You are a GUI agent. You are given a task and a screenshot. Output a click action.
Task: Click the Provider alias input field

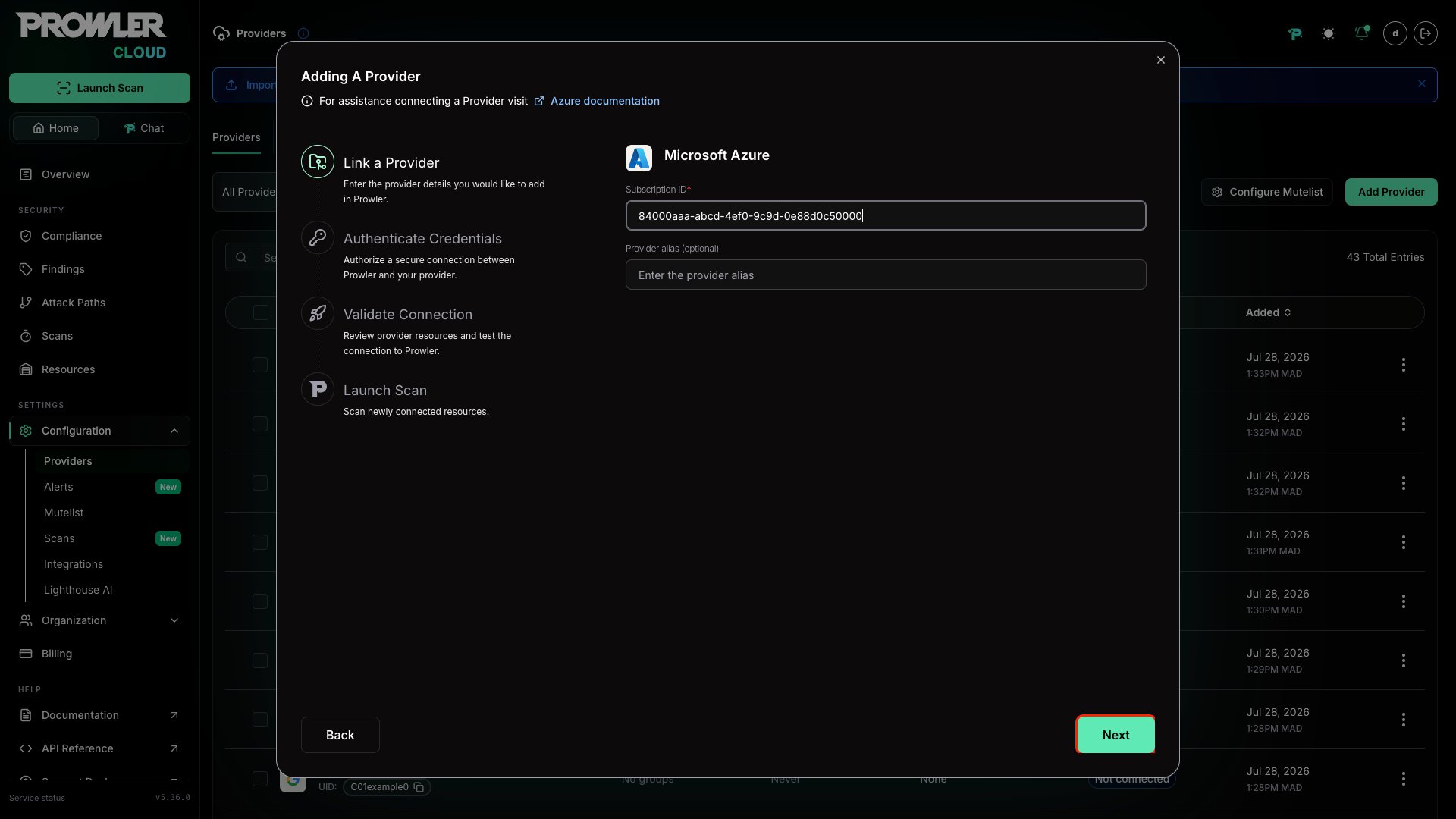[x=886, y=275]
